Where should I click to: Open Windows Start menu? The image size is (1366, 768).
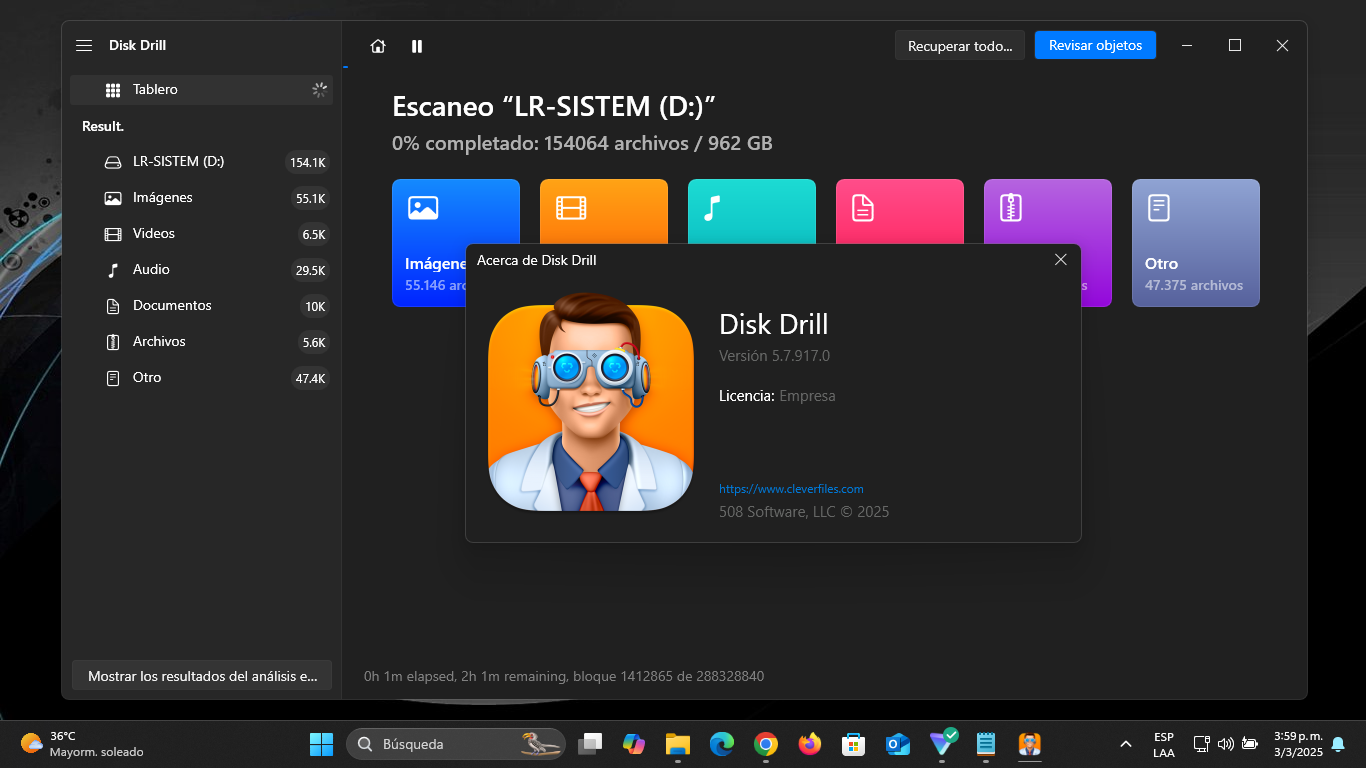[322, 744]
